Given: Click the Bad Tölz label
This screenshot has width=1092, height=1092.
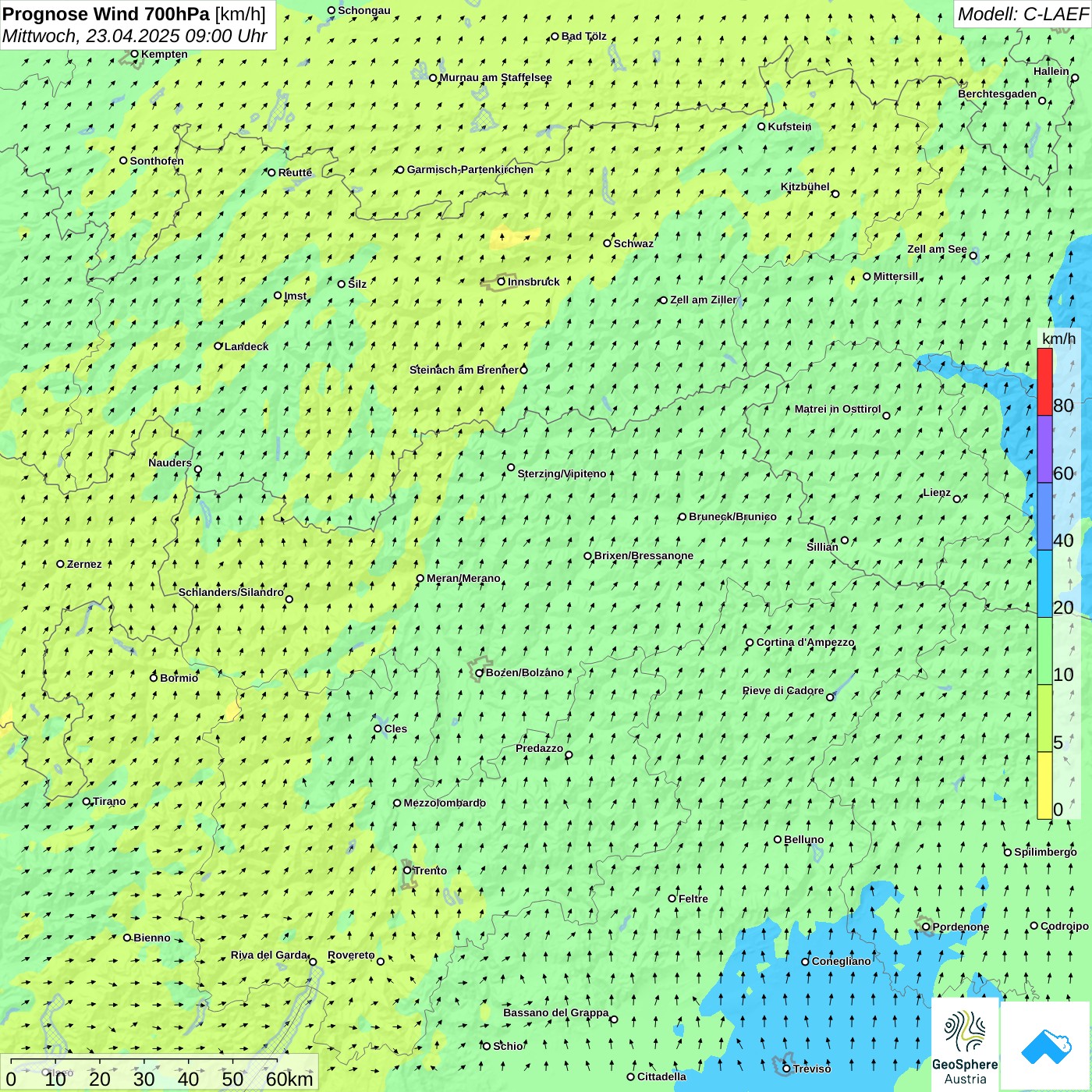Looking at the screenshot, I should coord(584,36).
